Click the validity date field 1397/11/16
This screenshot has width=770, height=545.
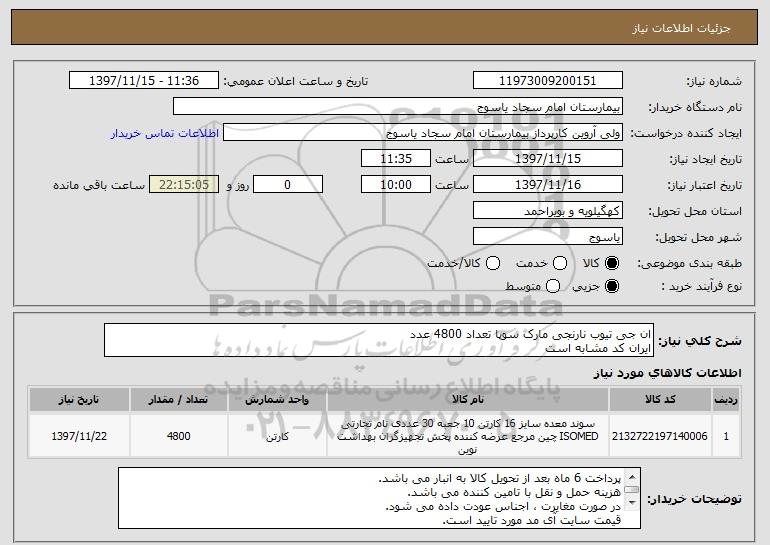pos(548,185)
